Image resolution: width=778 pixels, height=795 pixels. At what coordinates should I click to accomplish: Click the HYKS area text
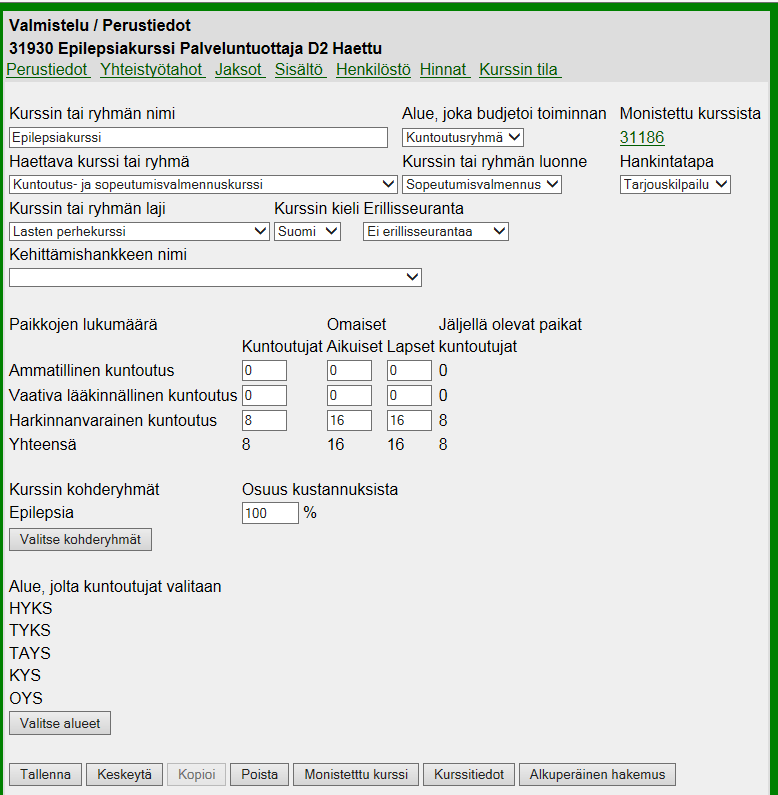(31, 608)
